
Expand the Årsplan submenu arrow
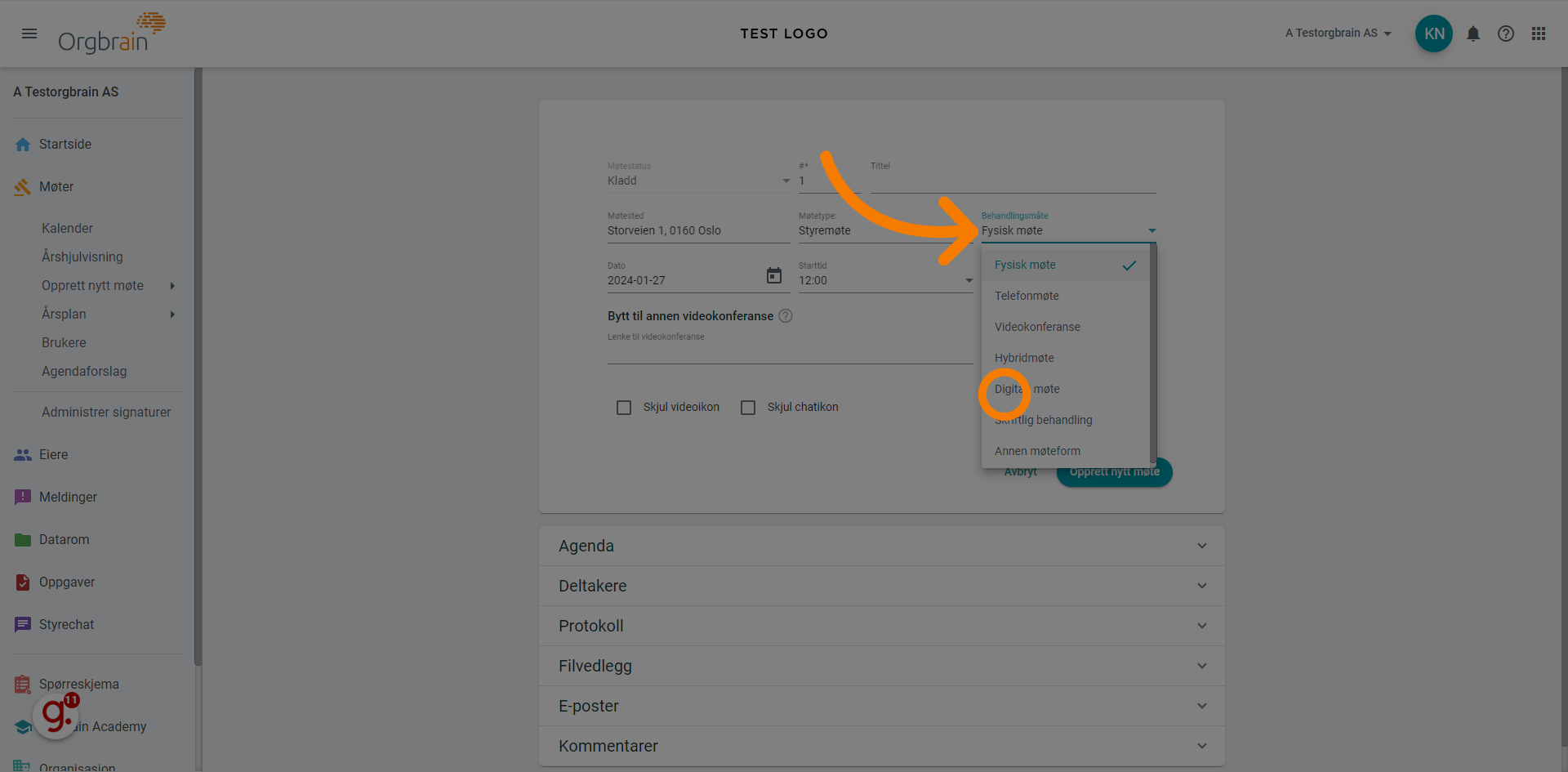click(172, 315)
